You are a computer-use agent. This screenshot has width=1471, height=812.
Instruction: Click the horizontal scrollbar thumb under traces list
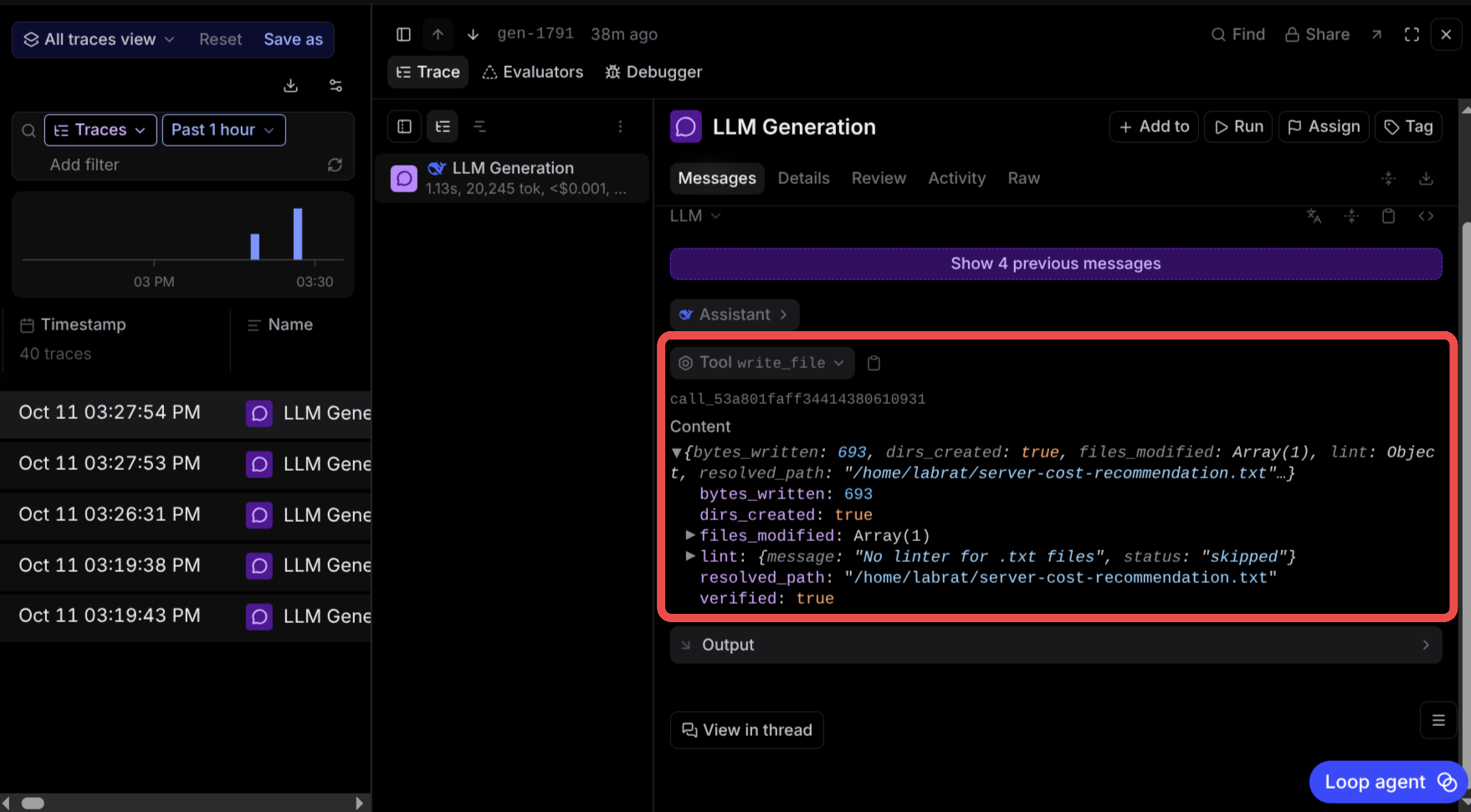coord(33,804)
